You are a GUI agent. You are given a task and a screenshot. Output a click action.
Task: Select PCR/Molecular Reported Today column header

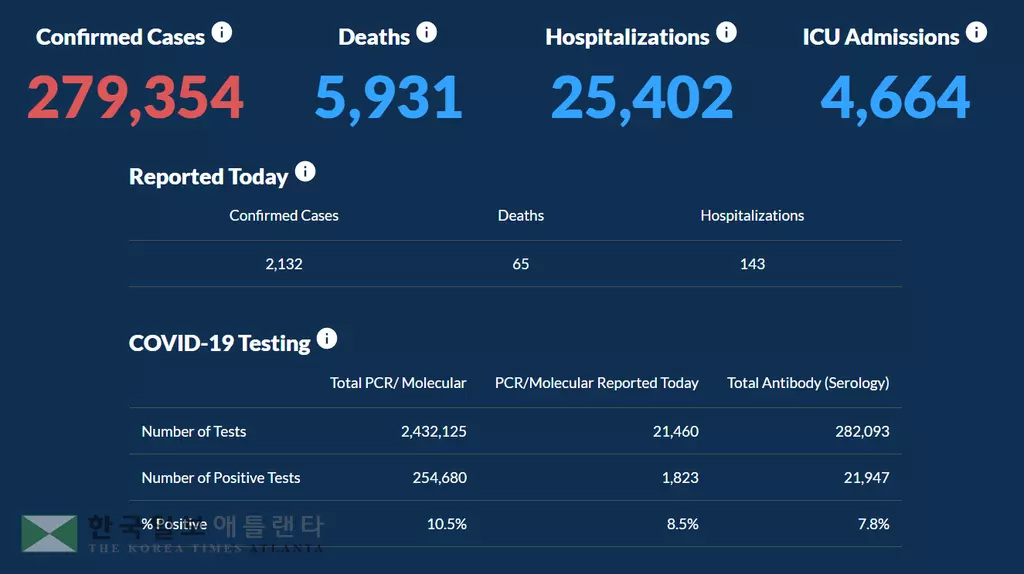point(596,383)
